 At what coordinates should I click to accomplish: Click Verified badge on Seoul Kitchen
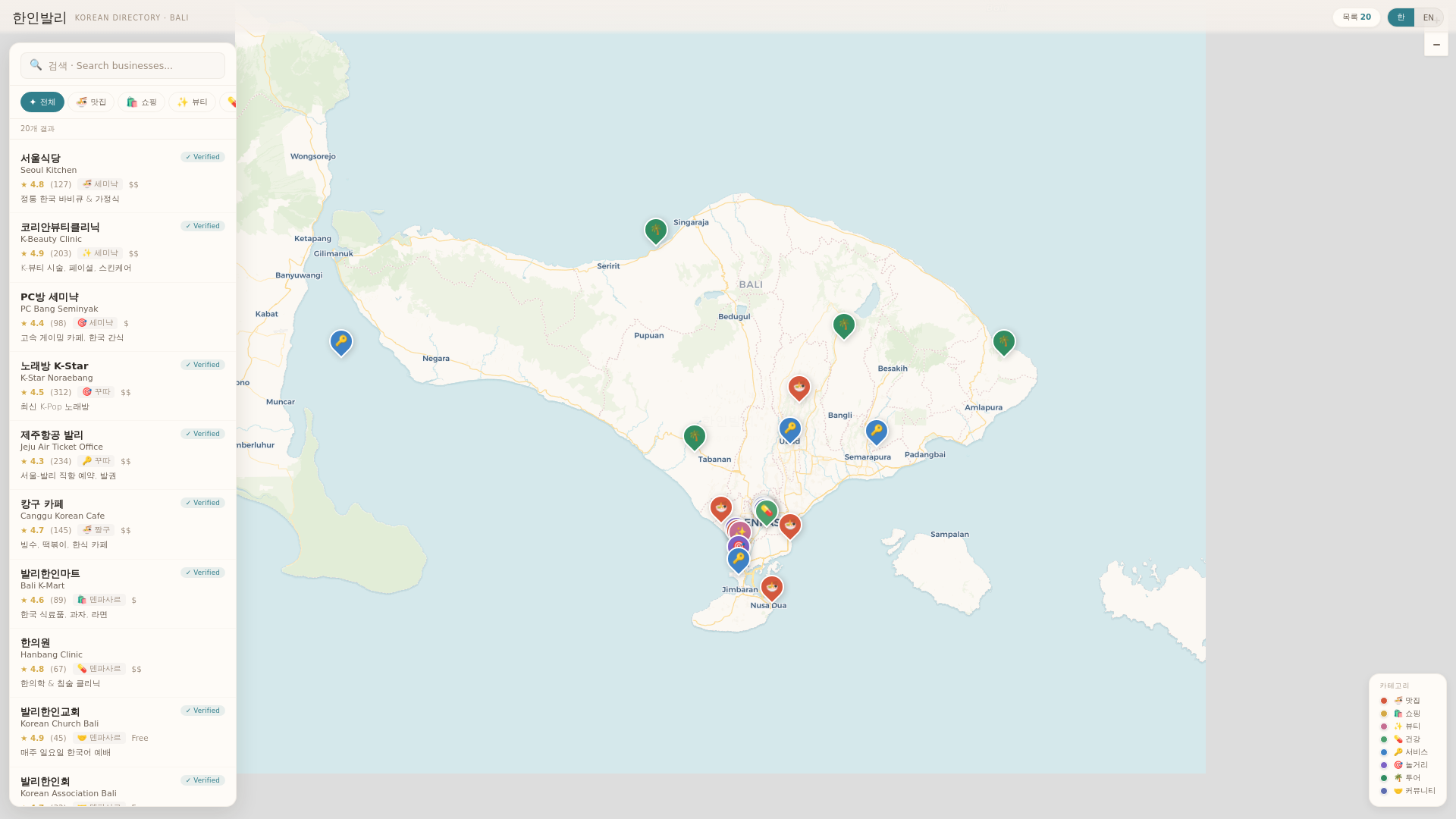pyautogui.click(x=202, y=157)
